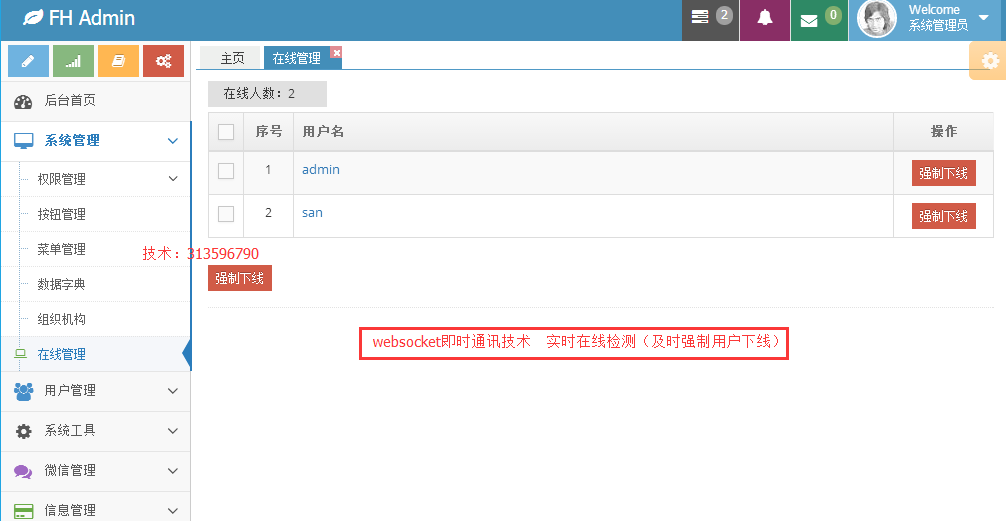Open the 按钮管理 menu item

(96, 214)
